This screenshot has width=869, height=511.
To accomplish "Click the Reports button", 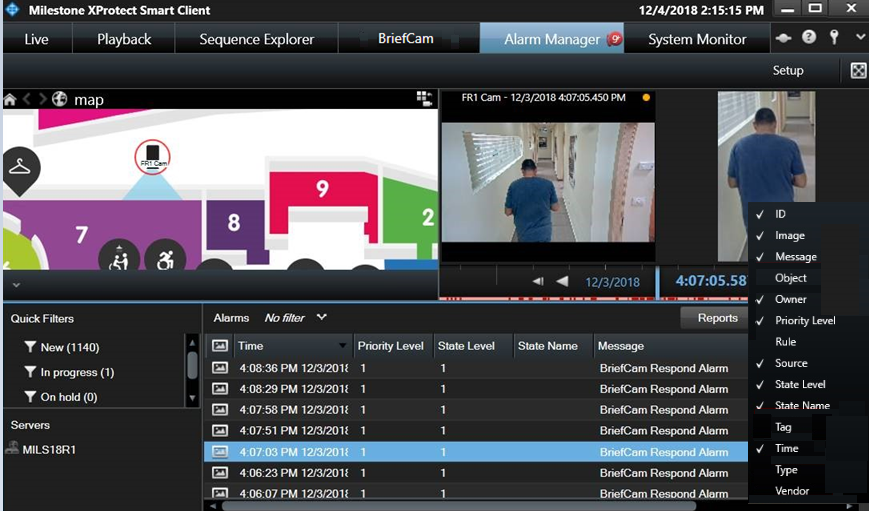I will pyautogui.click(x=717, y=318).
